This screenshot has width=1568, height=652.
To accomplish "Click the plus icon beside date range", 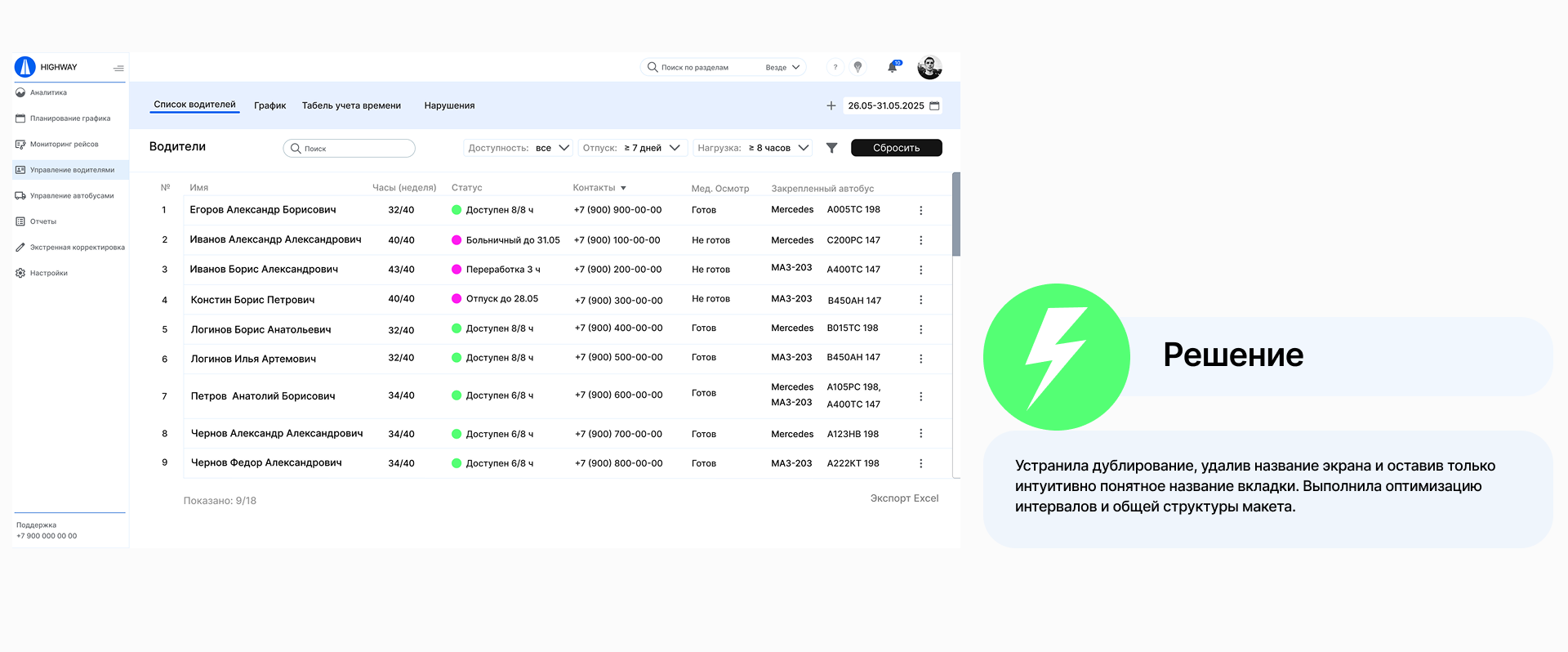I will tap(831, 105).
